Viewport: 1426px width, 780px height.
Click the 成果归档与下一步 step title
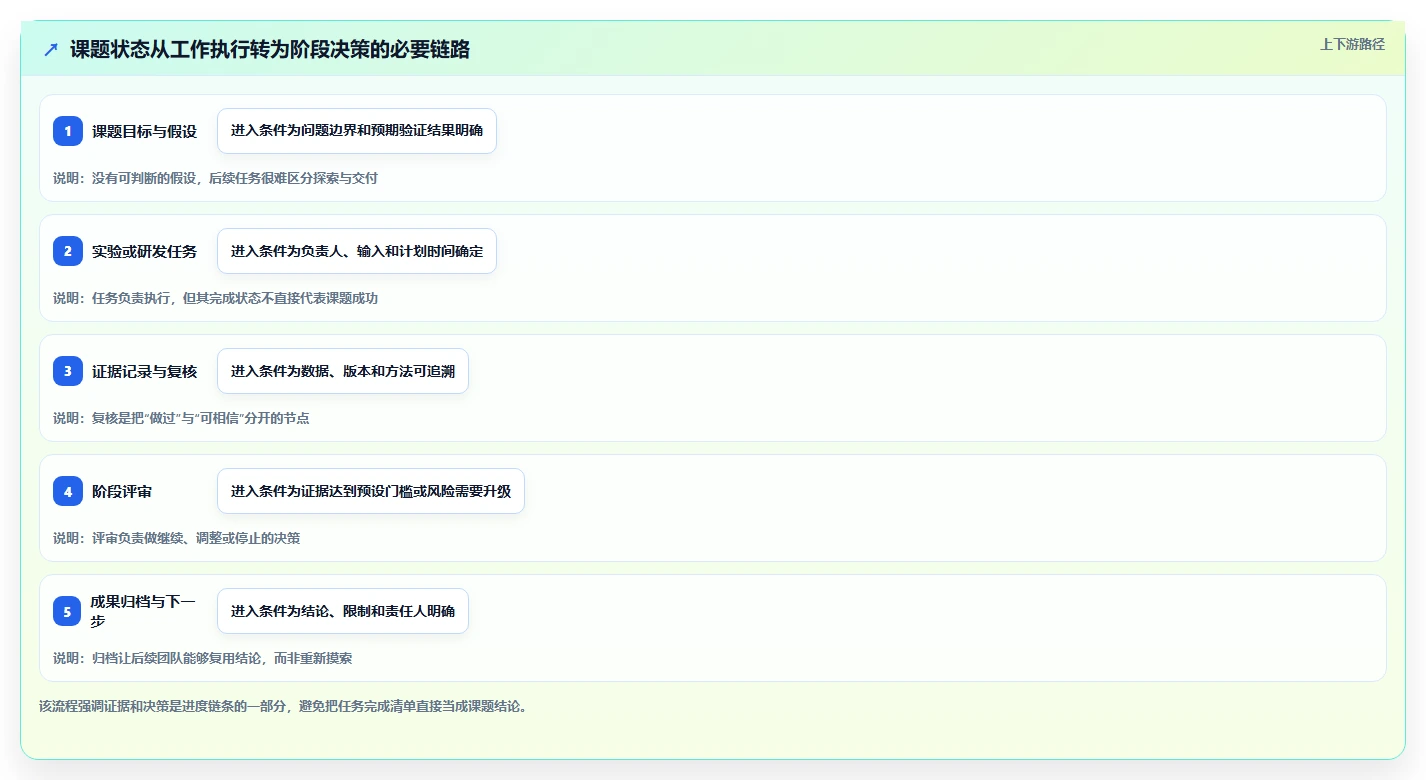pyautogui.click(x=144, y=611)
